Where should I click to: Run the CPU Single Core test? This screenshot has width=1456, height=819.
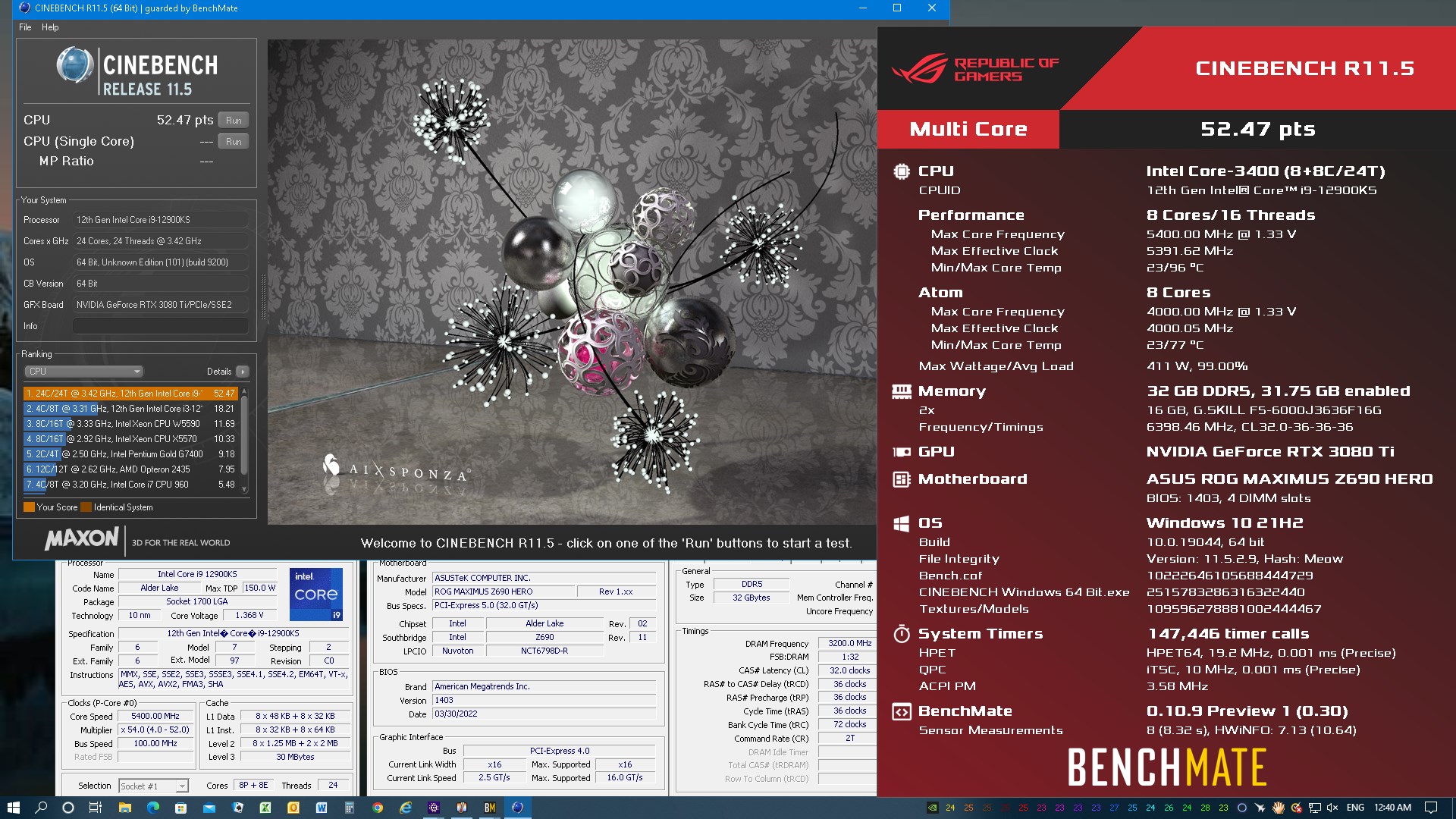[234, 141]
